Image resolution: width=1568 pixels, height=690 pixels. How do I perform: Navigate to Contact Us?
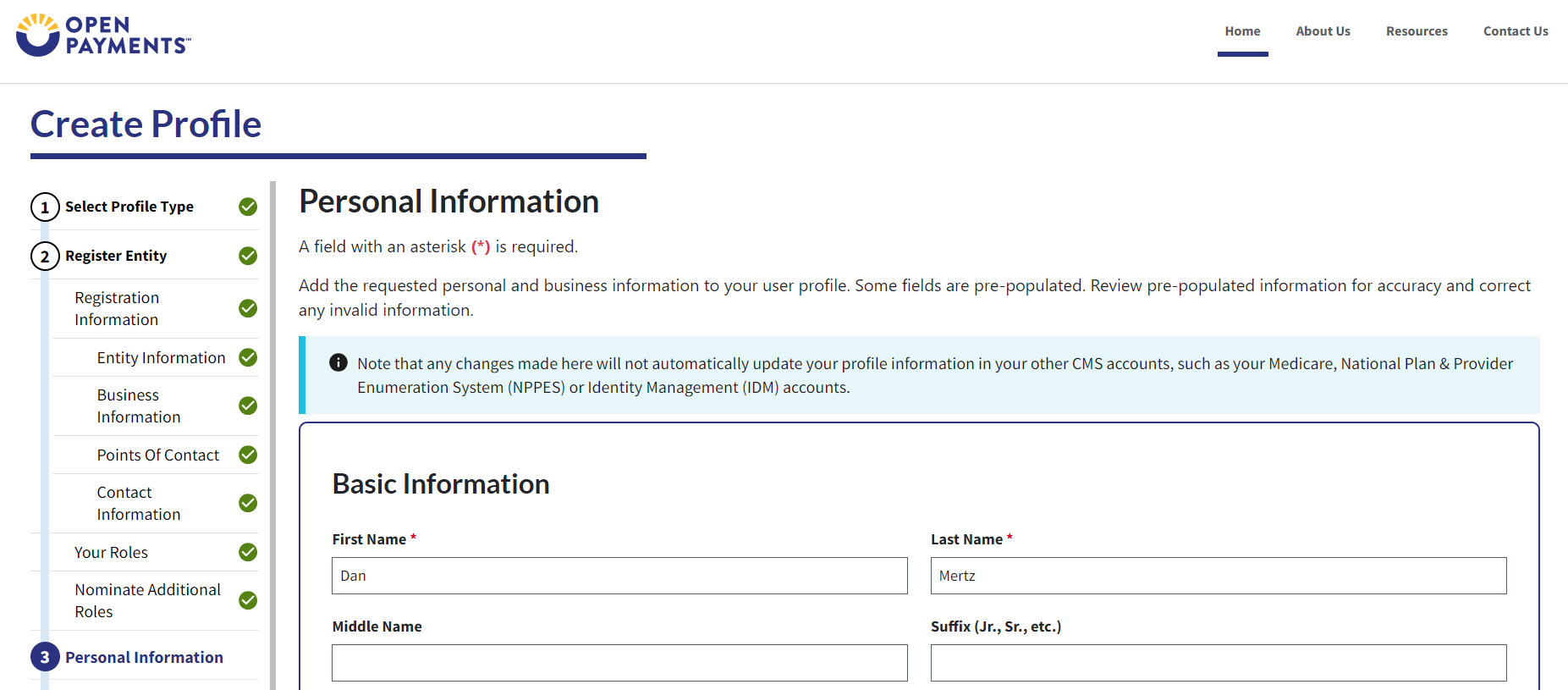(1516, 31)
